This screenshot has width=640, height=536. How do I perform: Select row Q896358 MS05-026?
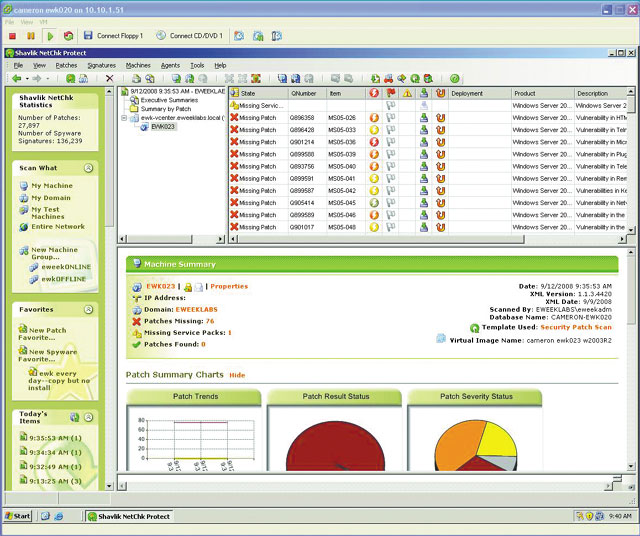[427, 118]
